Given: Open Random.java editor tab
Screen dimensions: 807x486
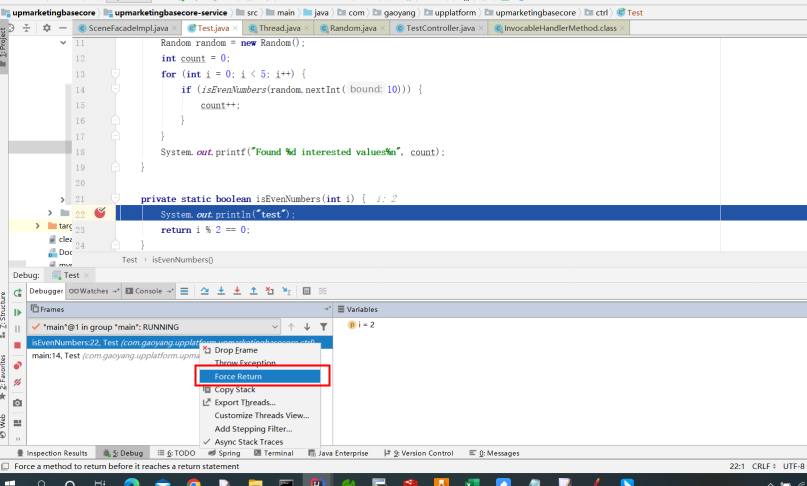Looking at the screenshot, I should [x=353, y=28].
